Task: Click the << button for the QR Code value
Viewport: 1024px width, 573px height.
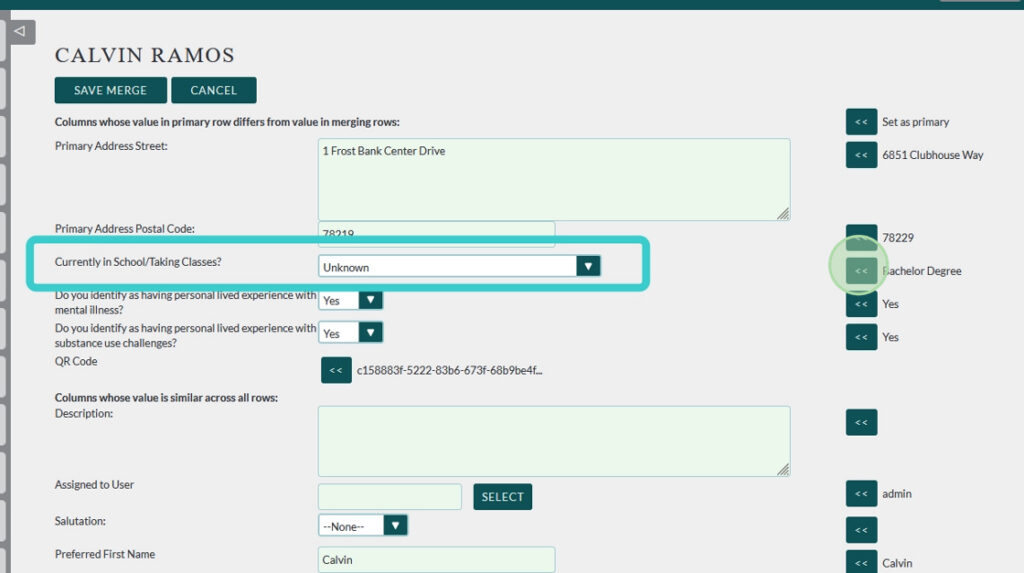Action: pyautogui.click(x=336, y=370)
